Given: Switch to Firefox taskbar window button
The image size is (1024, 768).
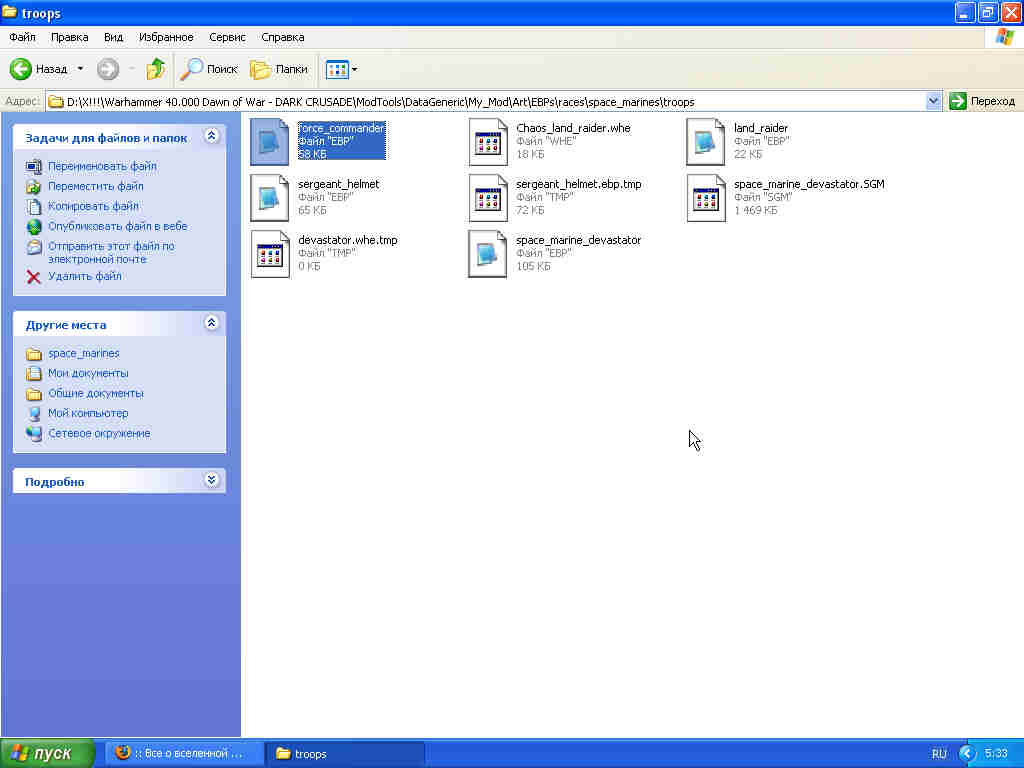Looking at the screenshot, I should point(184,753).
